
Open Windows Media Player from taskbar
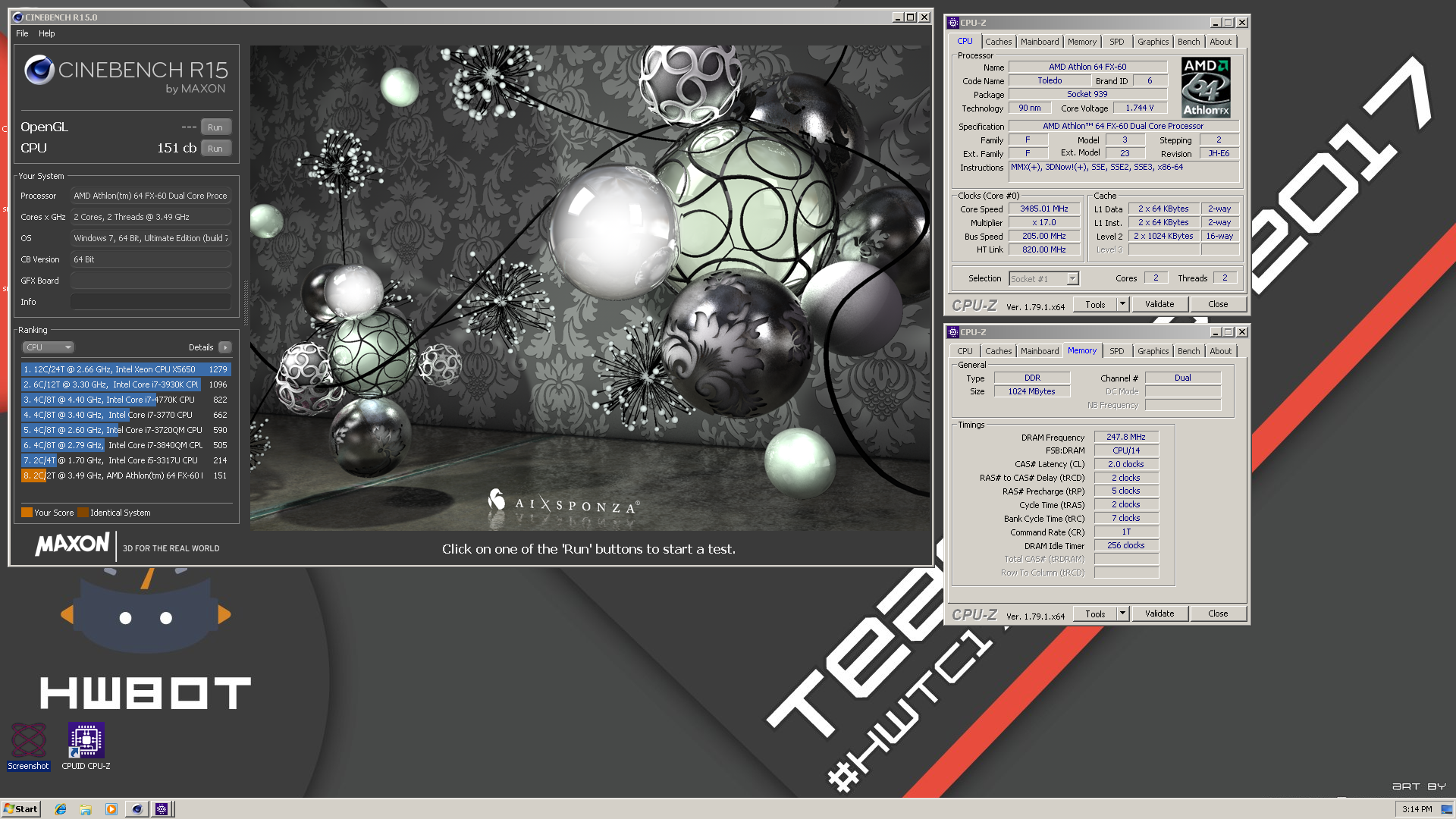tap(111, 809)
